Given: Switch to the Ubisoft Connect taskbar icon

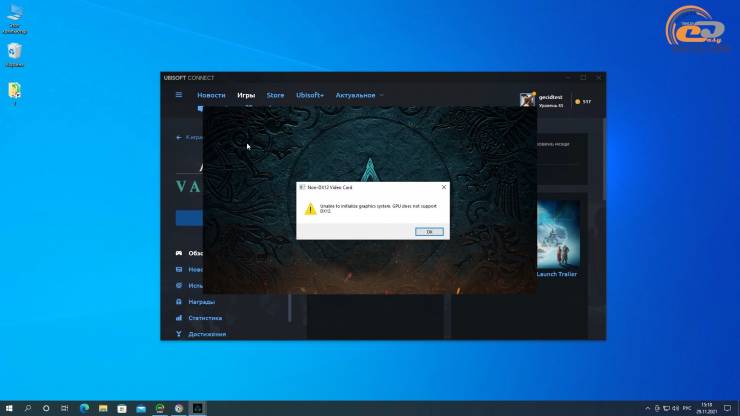Looking at the screenshot, I should [179, 408].
